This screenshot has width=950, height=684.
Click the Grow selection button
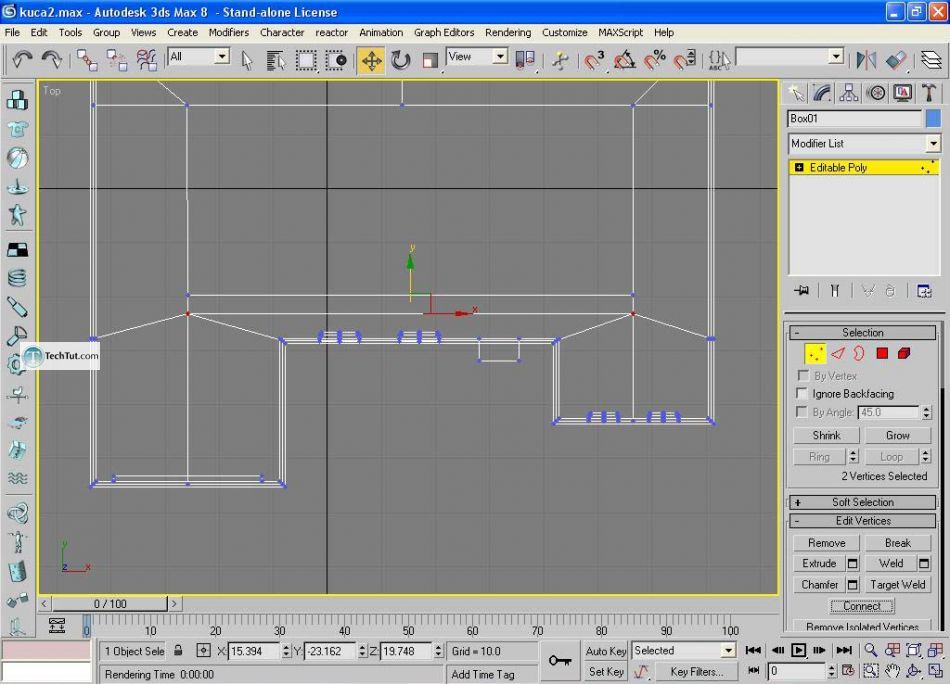pyautogui.click(x=897, y=436)
